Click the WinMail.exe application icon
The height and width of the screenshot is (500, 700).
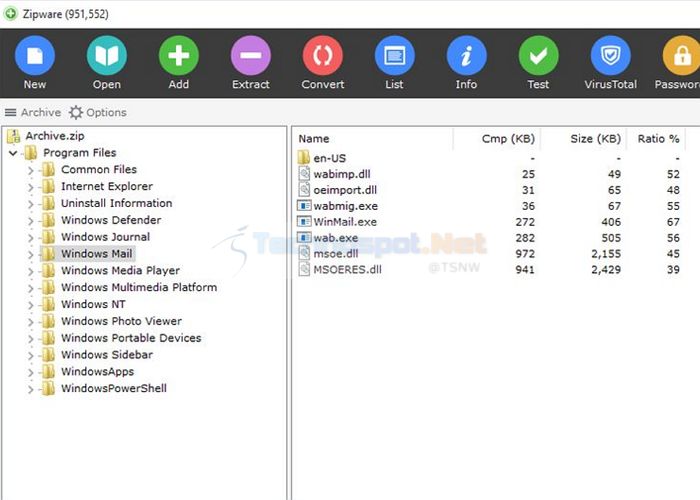coord(304,221)
